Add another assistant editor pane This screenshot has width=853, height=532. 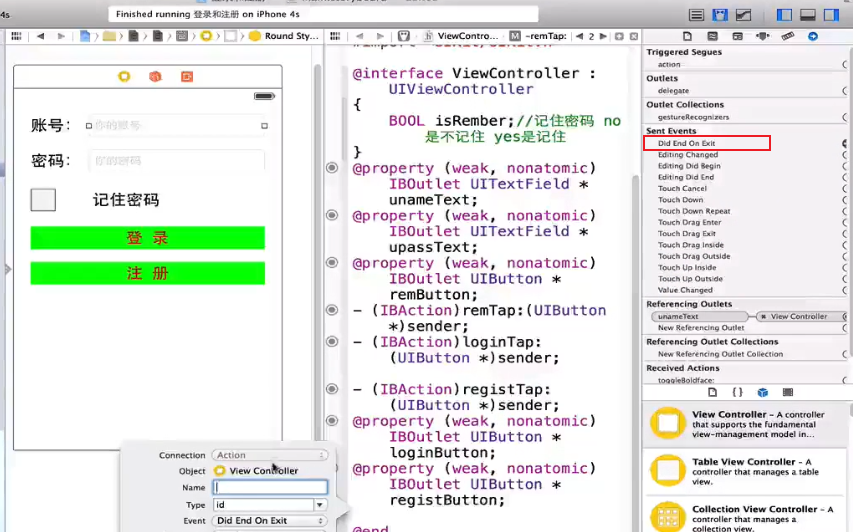click(619, 36)
